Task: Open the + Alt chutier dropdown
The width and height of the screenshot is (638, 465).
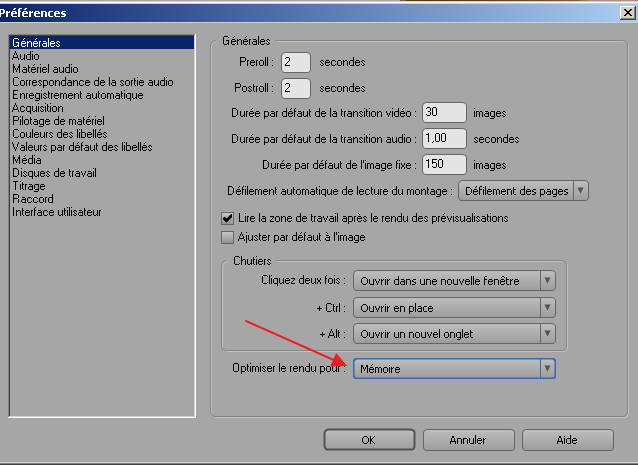Action: point(454,334)
